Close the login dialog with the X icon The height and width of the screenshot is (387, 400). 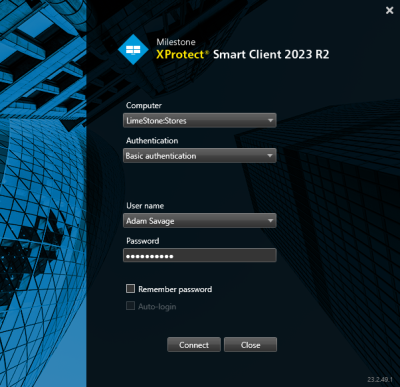point(389,11)
